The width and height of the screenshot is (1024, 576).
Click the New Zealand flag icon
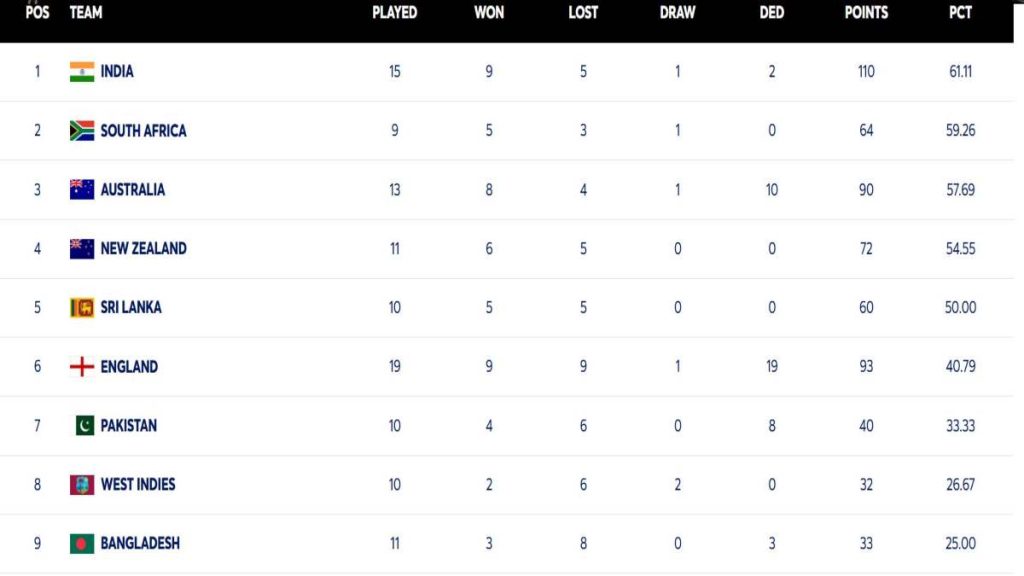click(x=82, y=249)
